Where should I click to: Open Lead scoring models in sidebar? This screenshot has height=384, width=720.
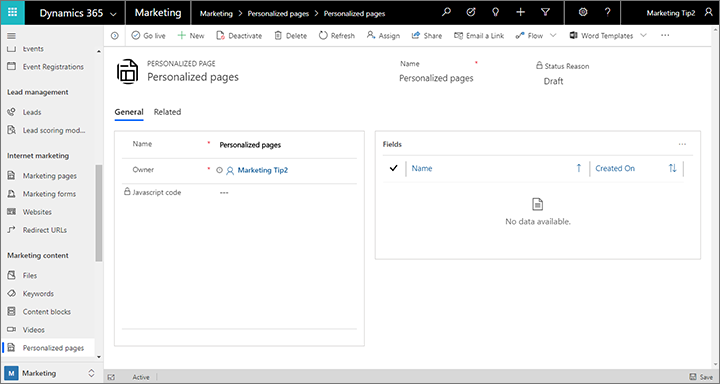coord(47,130)
